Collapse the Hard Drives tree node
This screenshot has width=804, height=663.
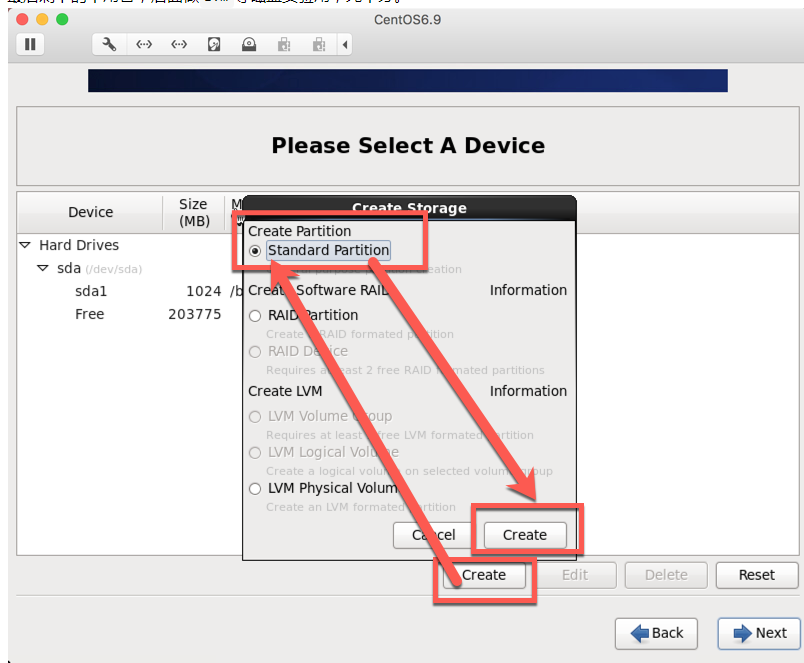pyautogui.click(x=25, y=245)
